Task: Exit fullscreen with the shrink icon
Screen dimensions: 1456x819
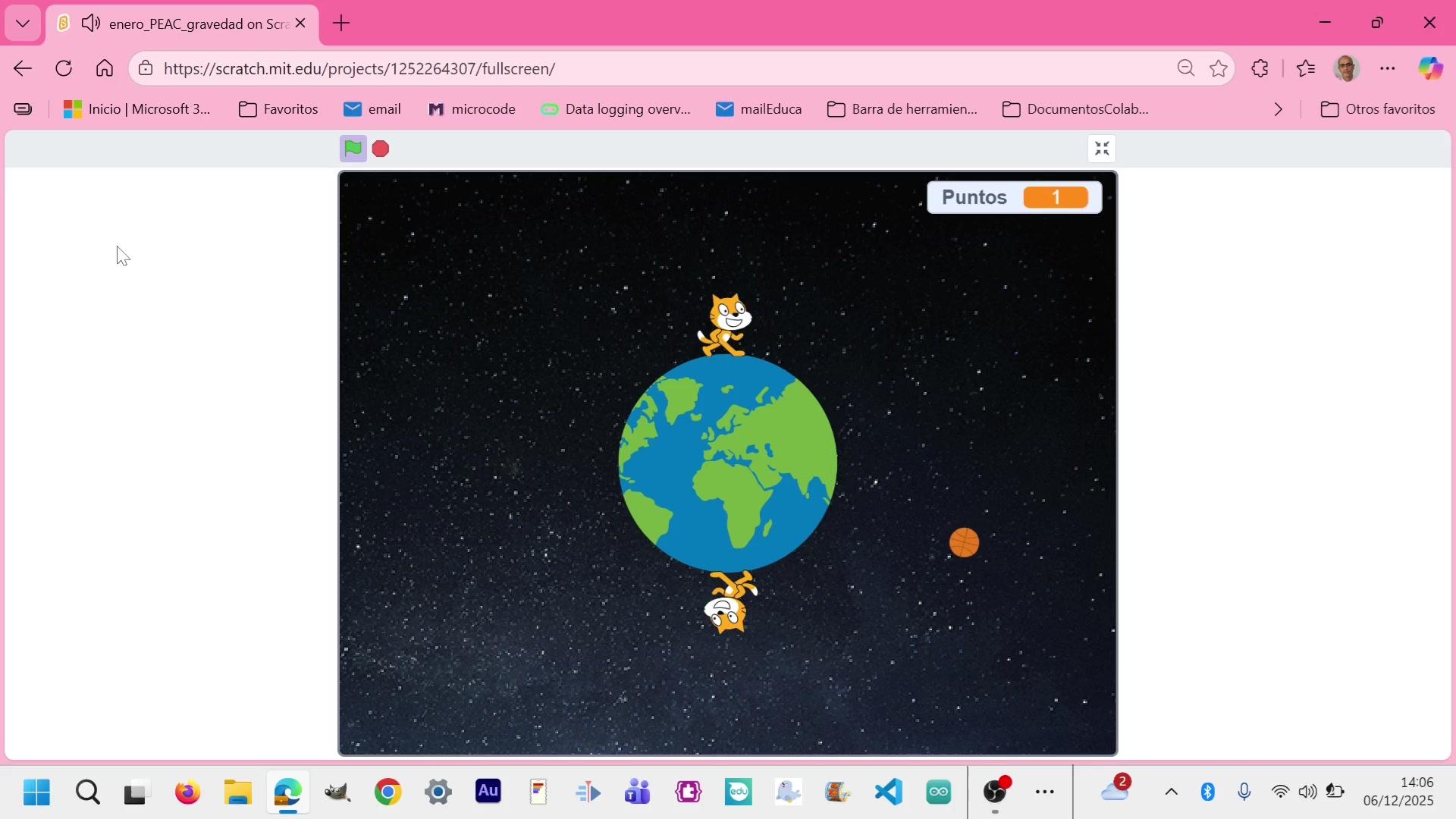Action: [x=1102, y=149]
